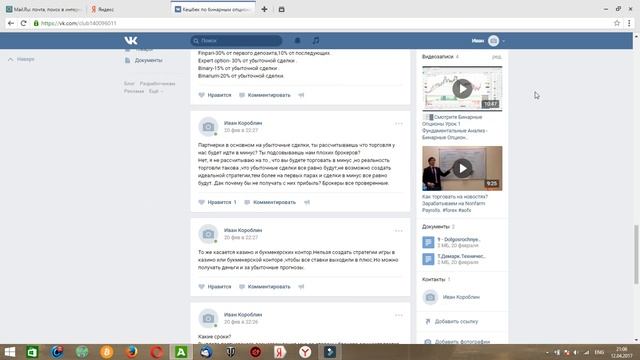The image size is (640, 360).
Task: Share the Finpari cashback post
Action: tap(301, 95)
